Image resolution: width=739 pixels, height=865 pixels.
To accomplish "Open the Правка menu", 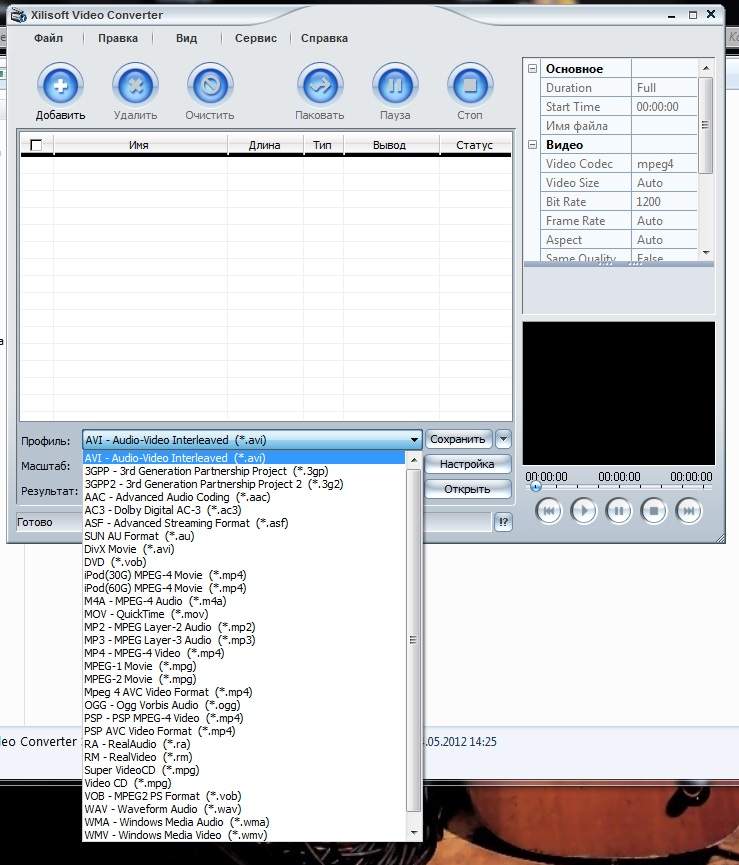I will pos(118,38).
